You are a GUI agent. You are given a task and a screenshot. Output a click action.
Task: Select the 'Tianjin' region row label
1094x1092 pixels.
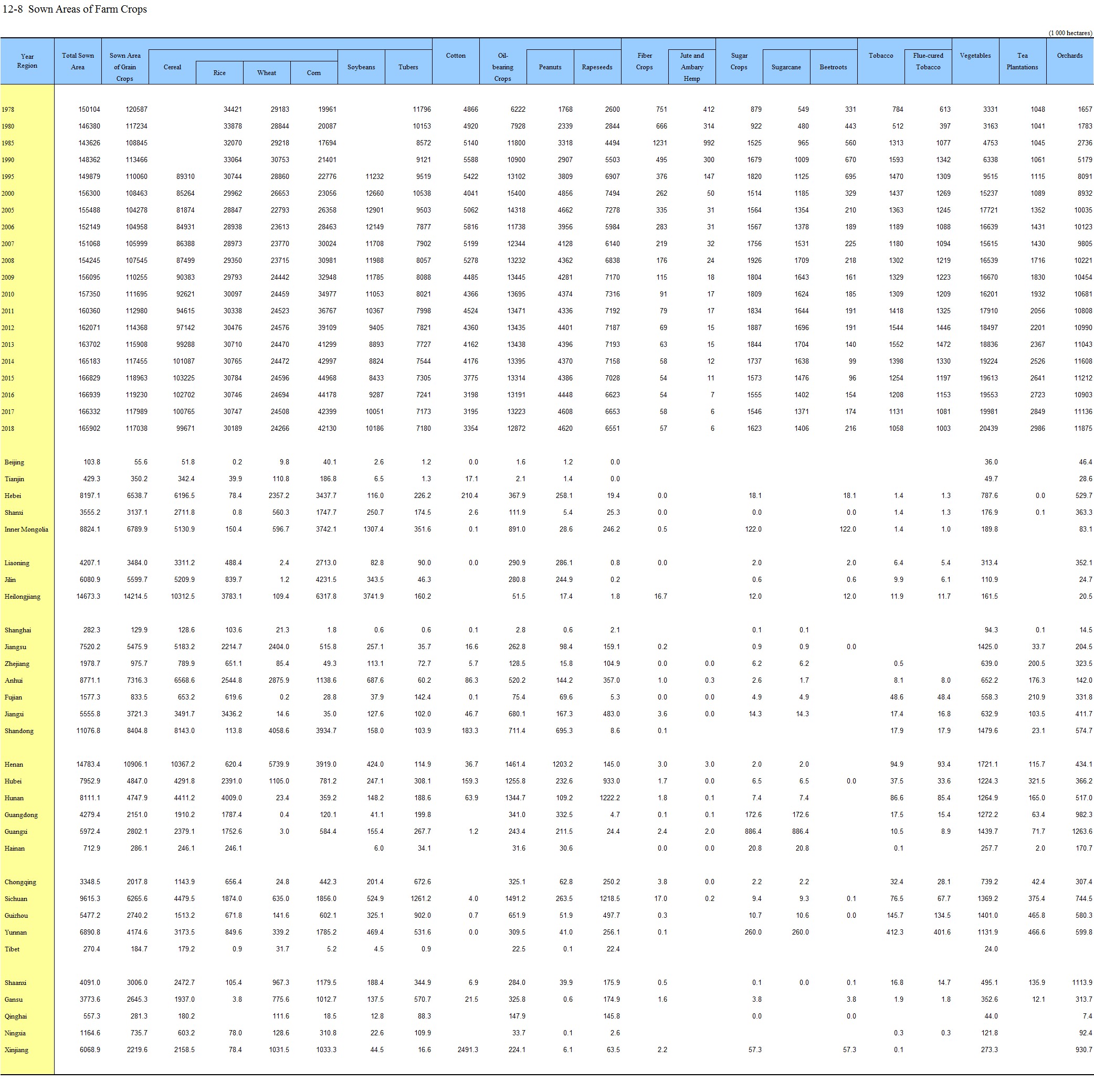(x=15, y=479)
